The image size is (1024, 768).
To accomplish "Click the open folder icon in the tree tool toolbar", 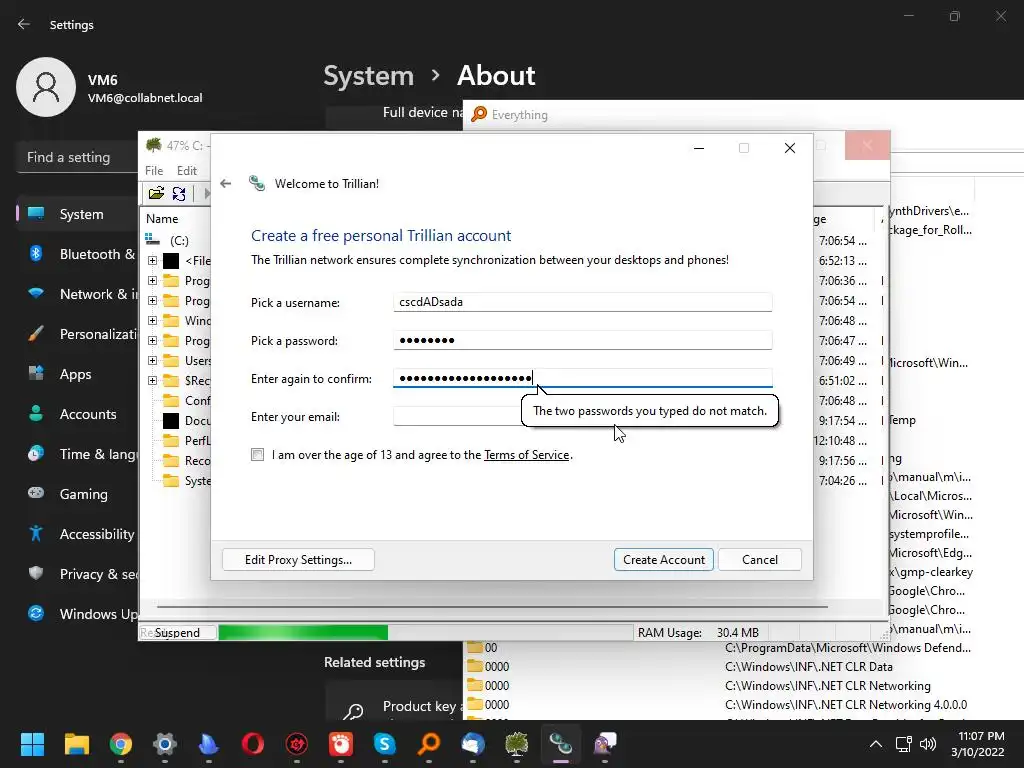I will coord(156,193).
